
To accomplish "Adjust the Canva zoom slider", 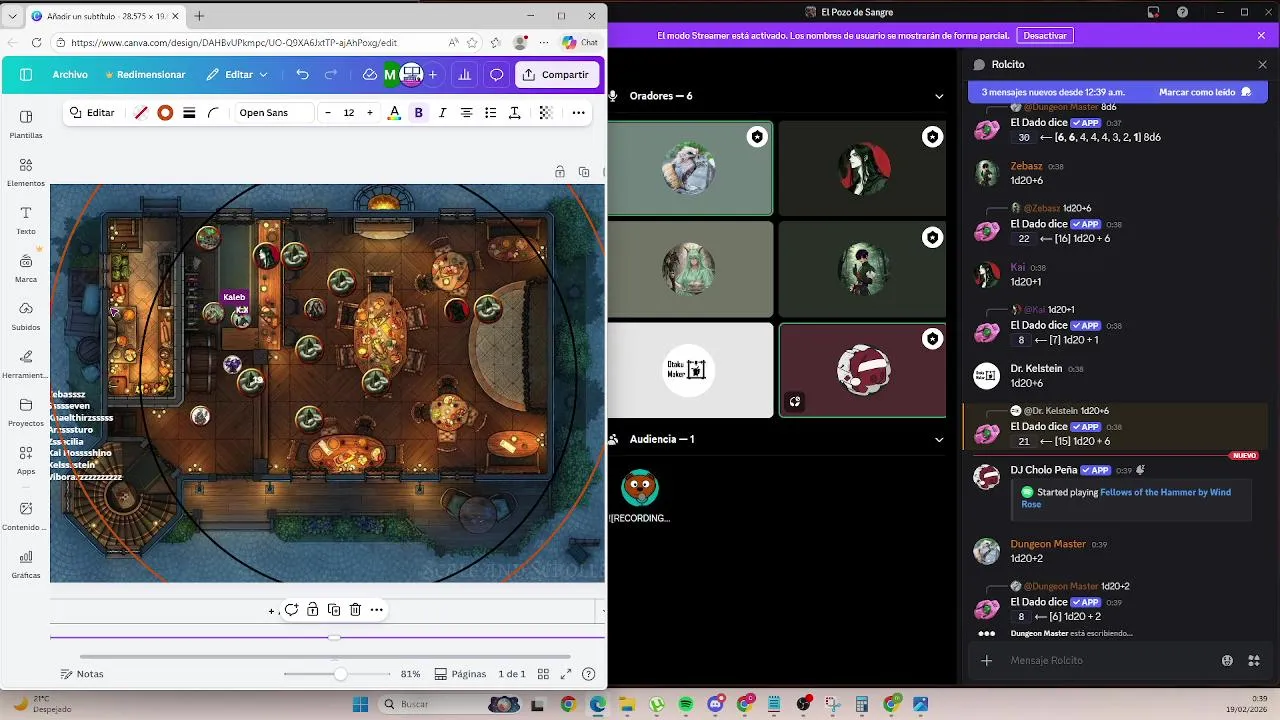I will [340, 674].
